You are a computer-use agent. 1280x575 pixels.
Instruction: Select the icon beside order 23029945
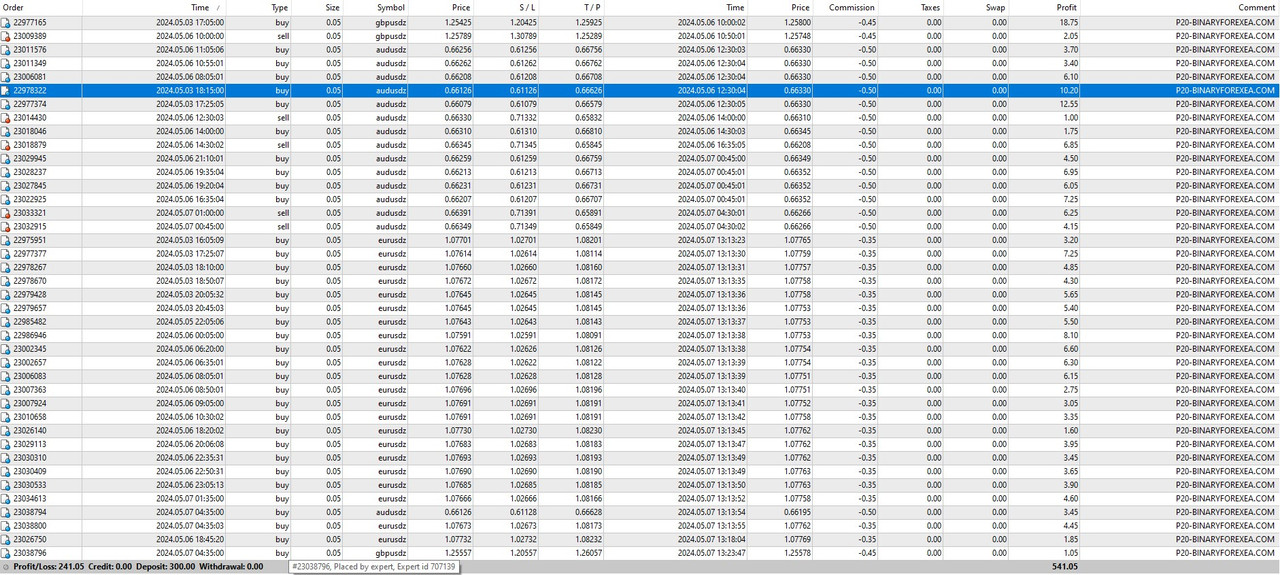pos(6,158)
